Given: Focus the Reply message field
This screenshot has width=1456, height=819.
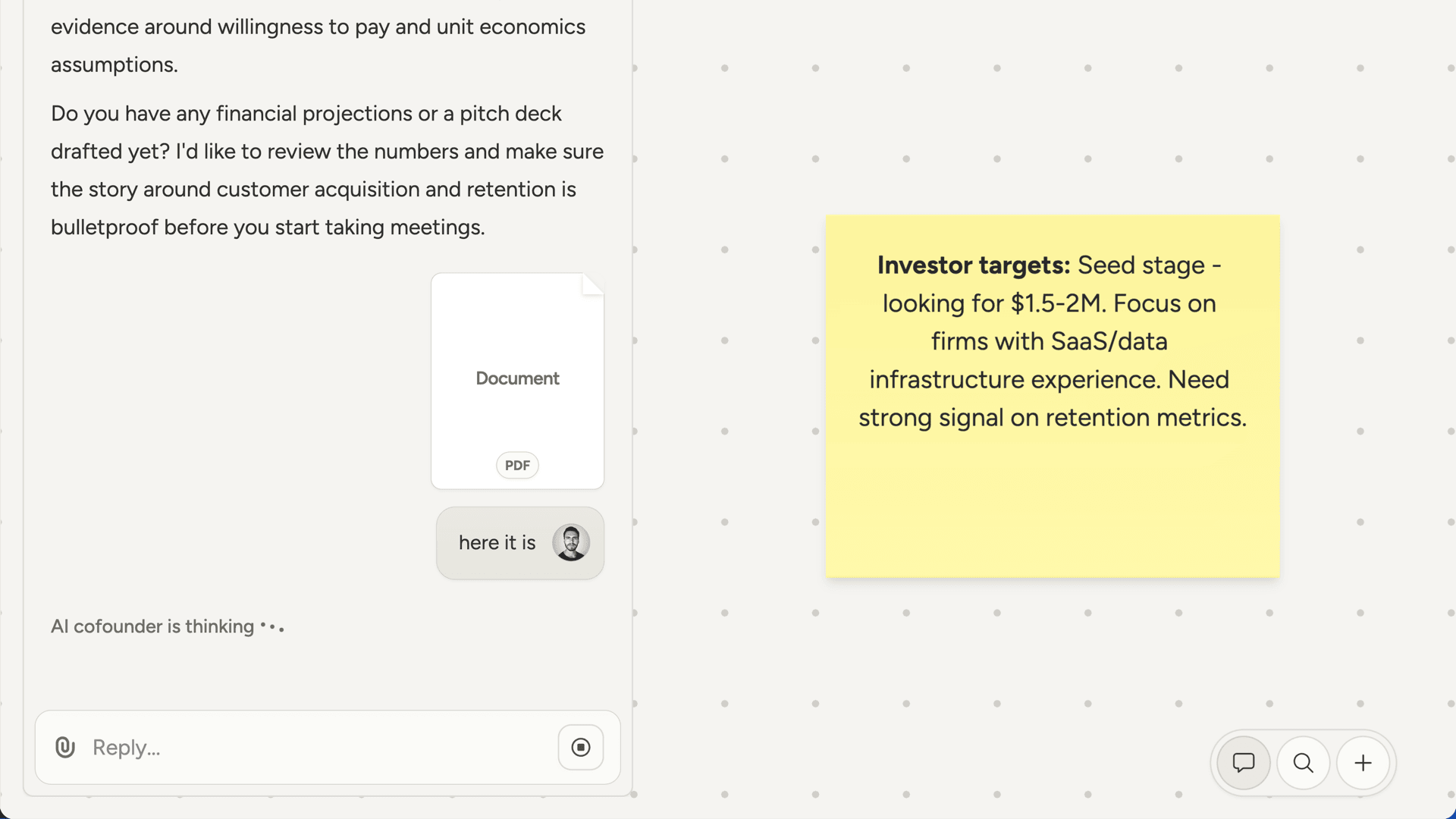Looking at the screenshot, I should coord(318,747).
